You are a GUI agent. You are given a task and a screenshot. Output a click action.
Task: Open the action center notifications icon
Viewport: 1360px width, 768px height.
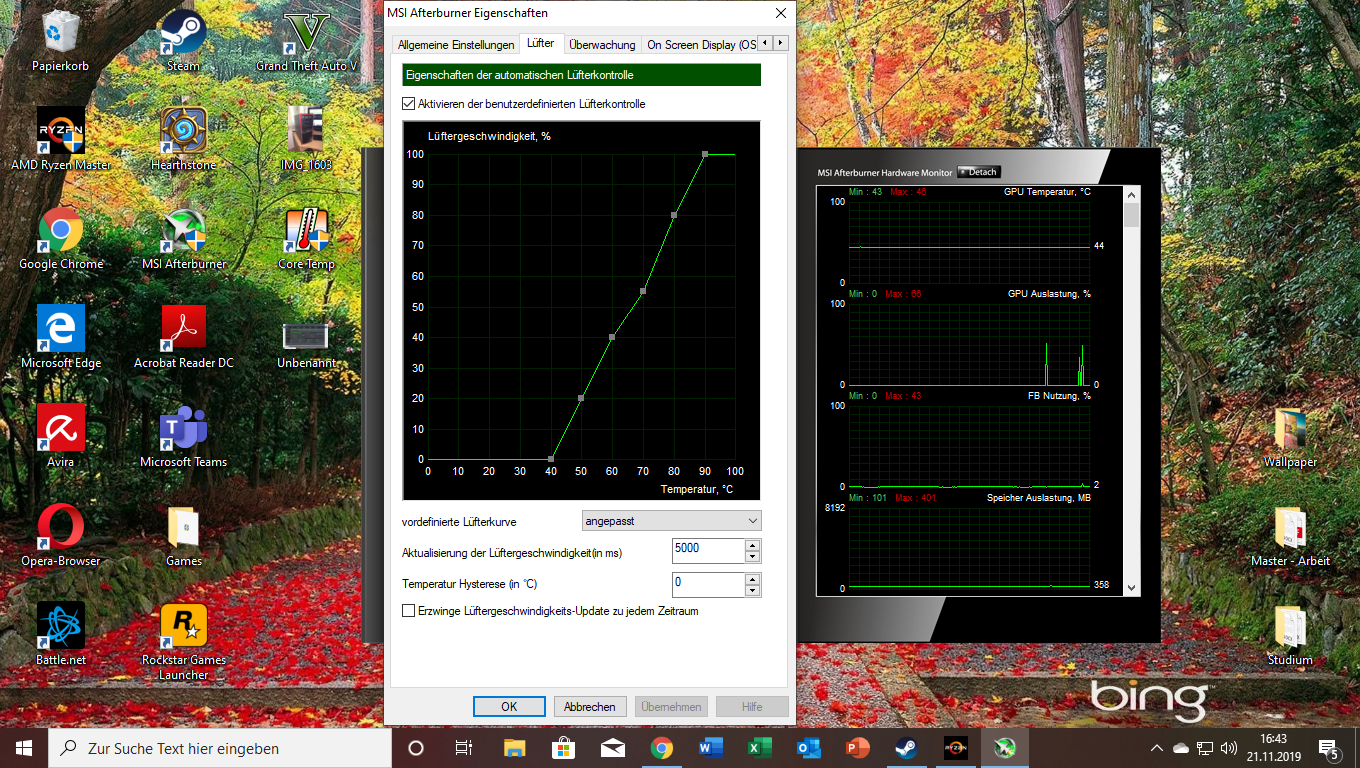tap(1330, 747)
